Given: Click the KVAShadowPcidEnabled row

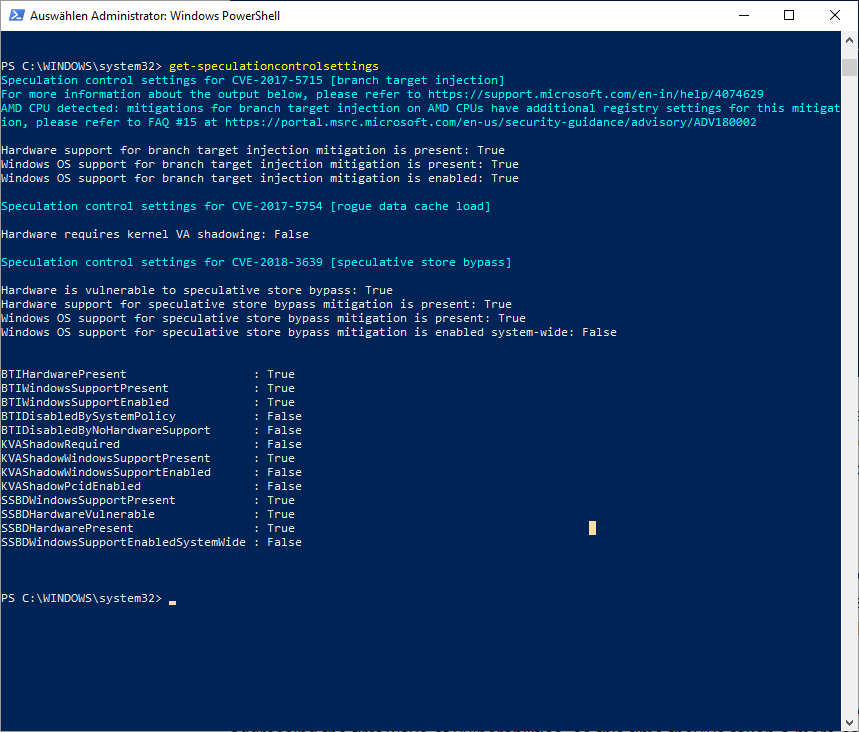Looking at the screenshot, I should click(151, 487).
